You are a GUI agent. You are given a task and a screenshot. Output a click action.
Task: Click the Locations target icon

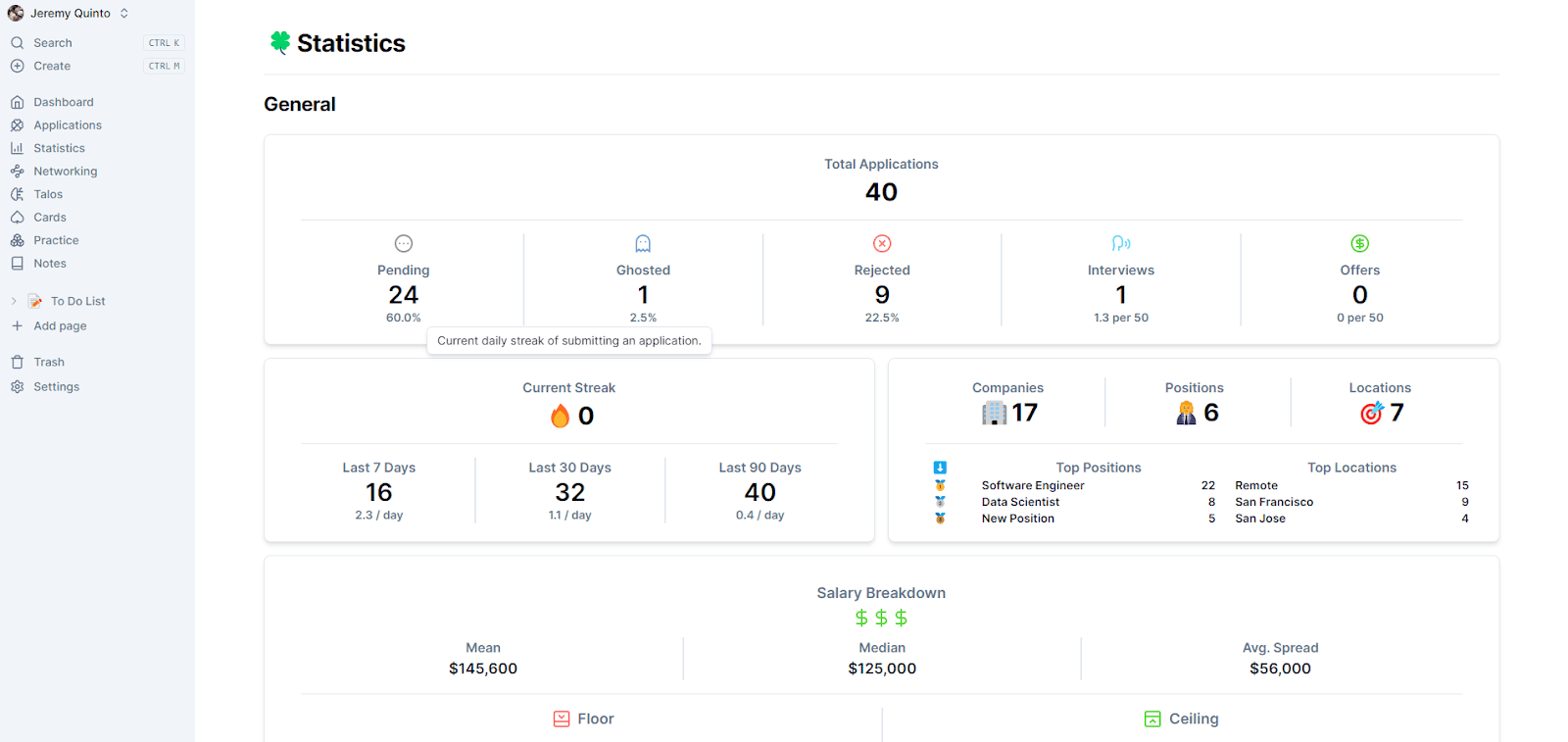click(1372, 413)
